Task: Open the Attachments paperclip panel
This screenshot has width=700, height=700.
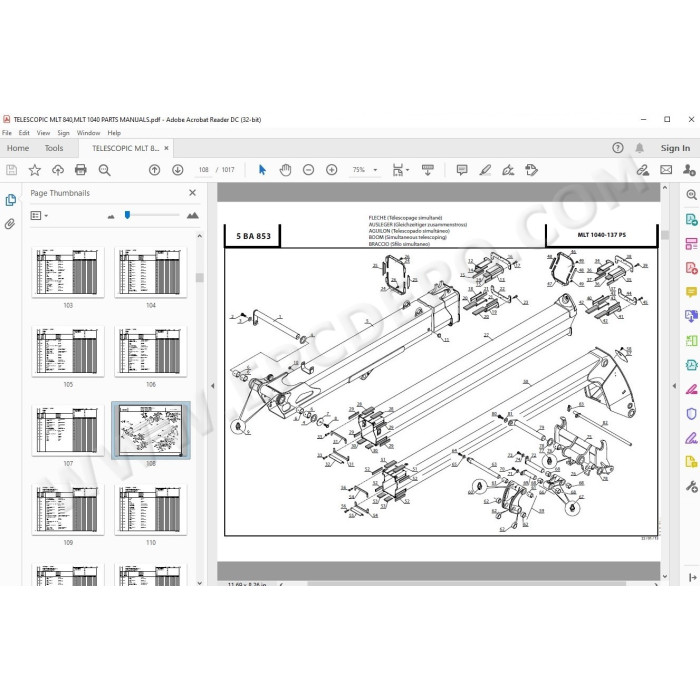Action: coord(10,224)
